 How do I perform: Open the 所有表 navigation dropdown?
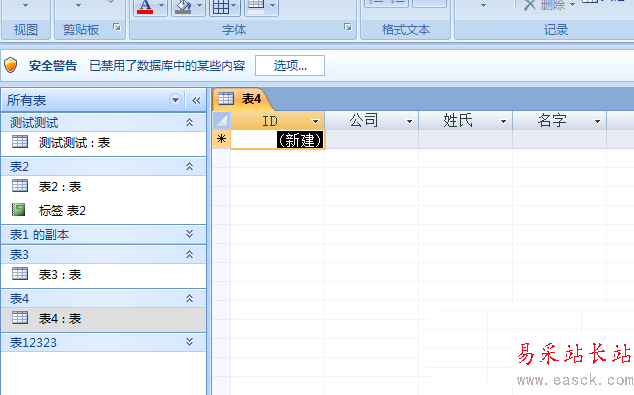(x=175, y=99)
